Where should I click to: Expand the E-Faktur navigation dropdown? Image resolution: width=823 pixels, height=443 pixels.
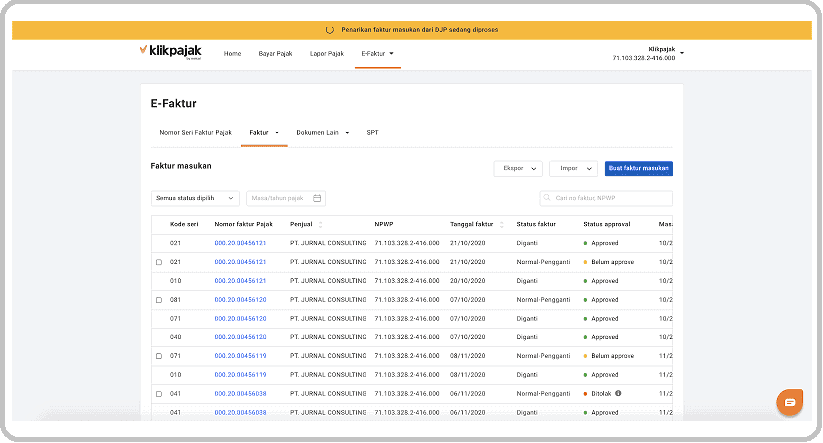pyautogui.click(x=392, y=54)
